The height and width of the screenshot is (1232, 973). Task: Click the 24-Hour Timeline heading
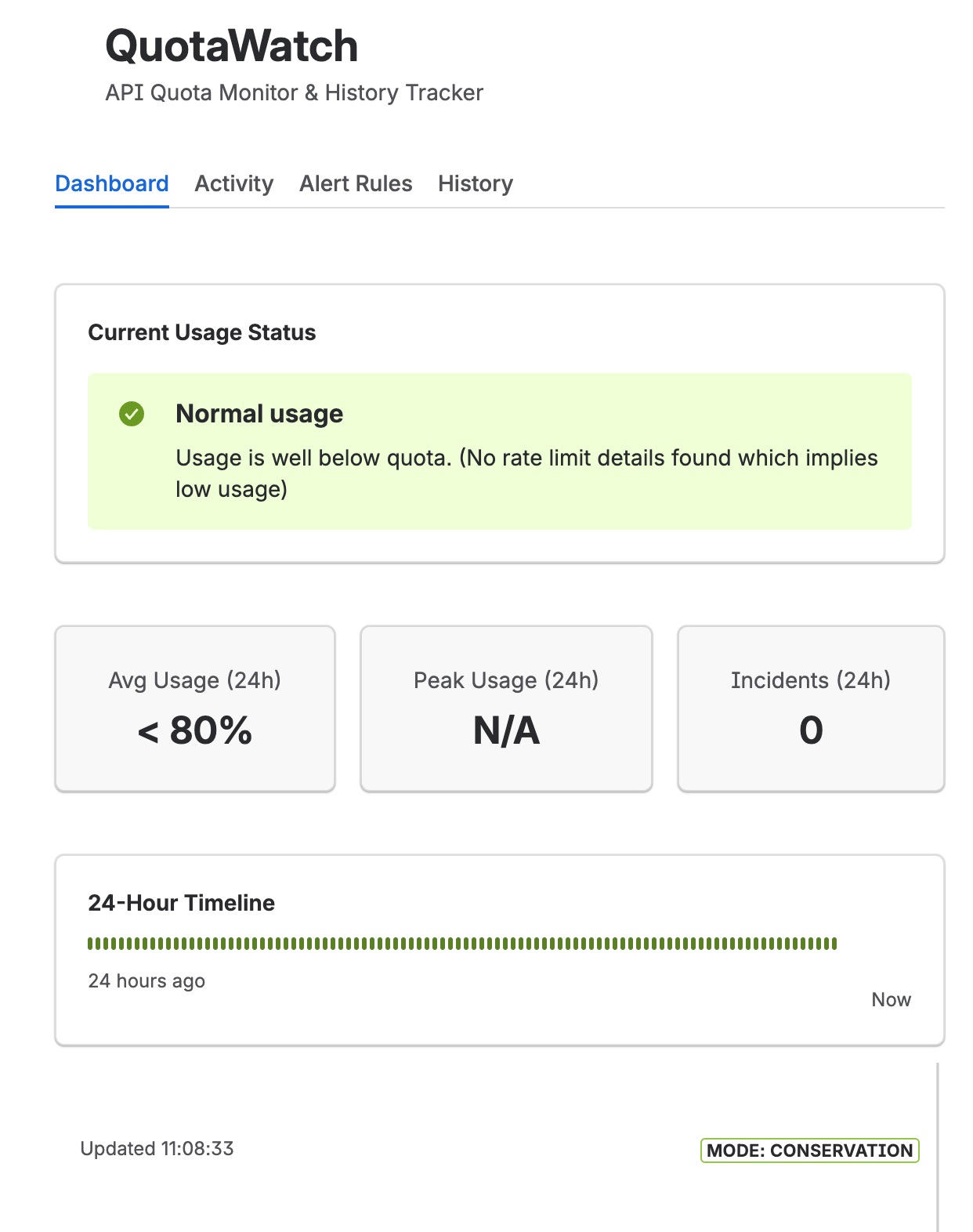point(182,903)
